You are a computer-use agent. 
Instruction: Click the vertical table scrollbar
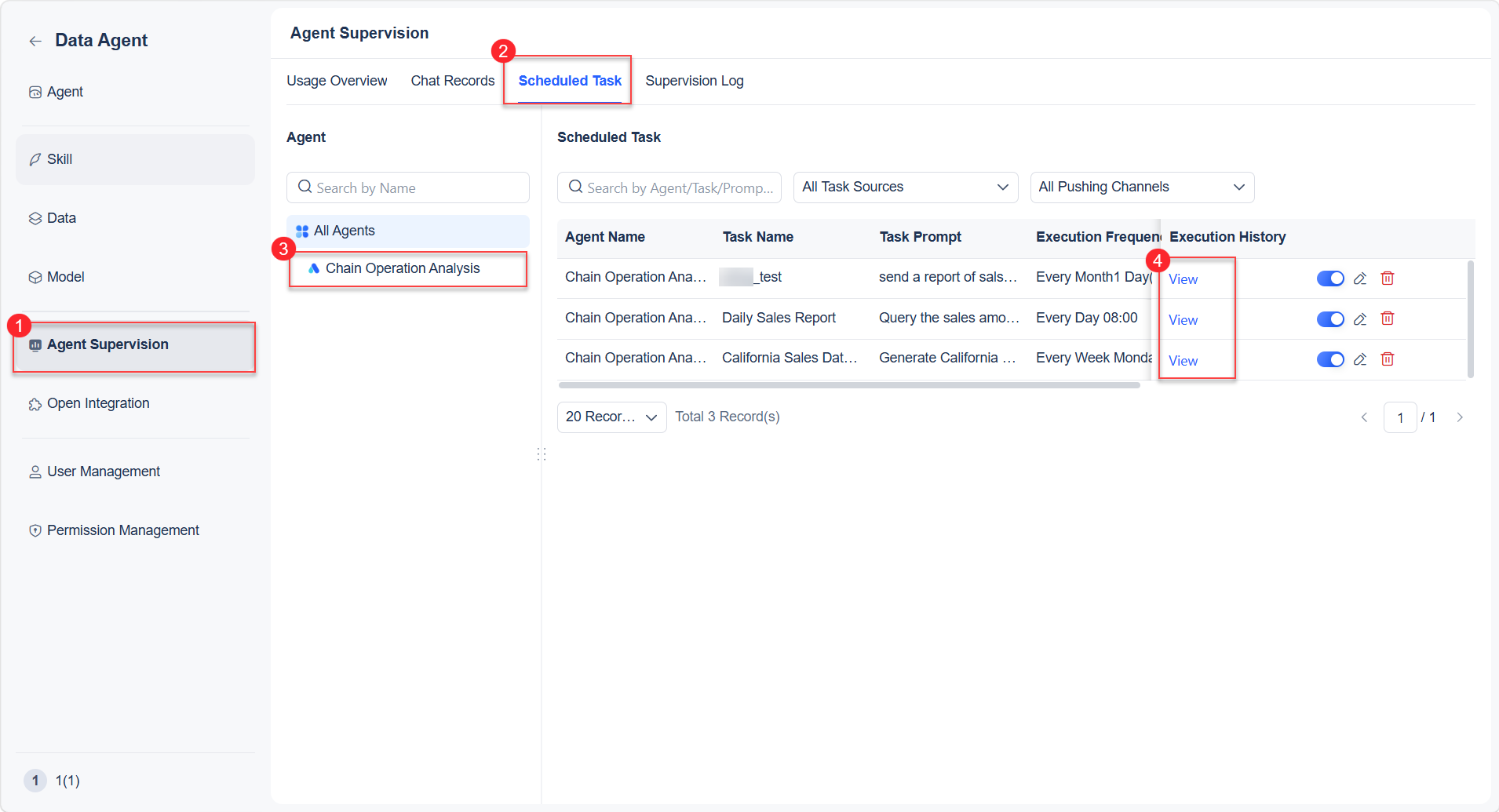(x=1470, y=319)
